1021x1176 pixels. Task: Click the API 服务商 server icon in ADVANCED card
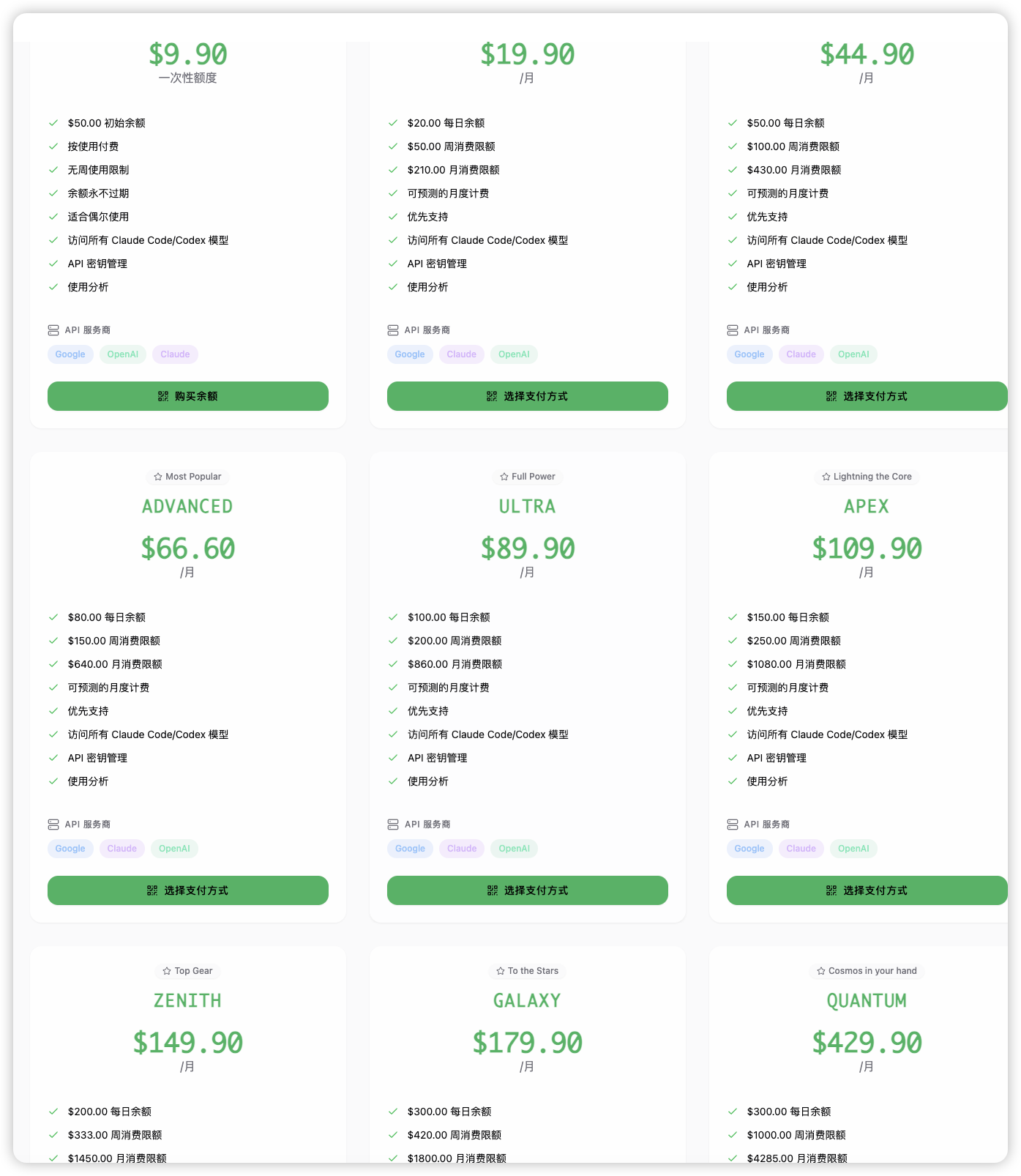point(53,825)
